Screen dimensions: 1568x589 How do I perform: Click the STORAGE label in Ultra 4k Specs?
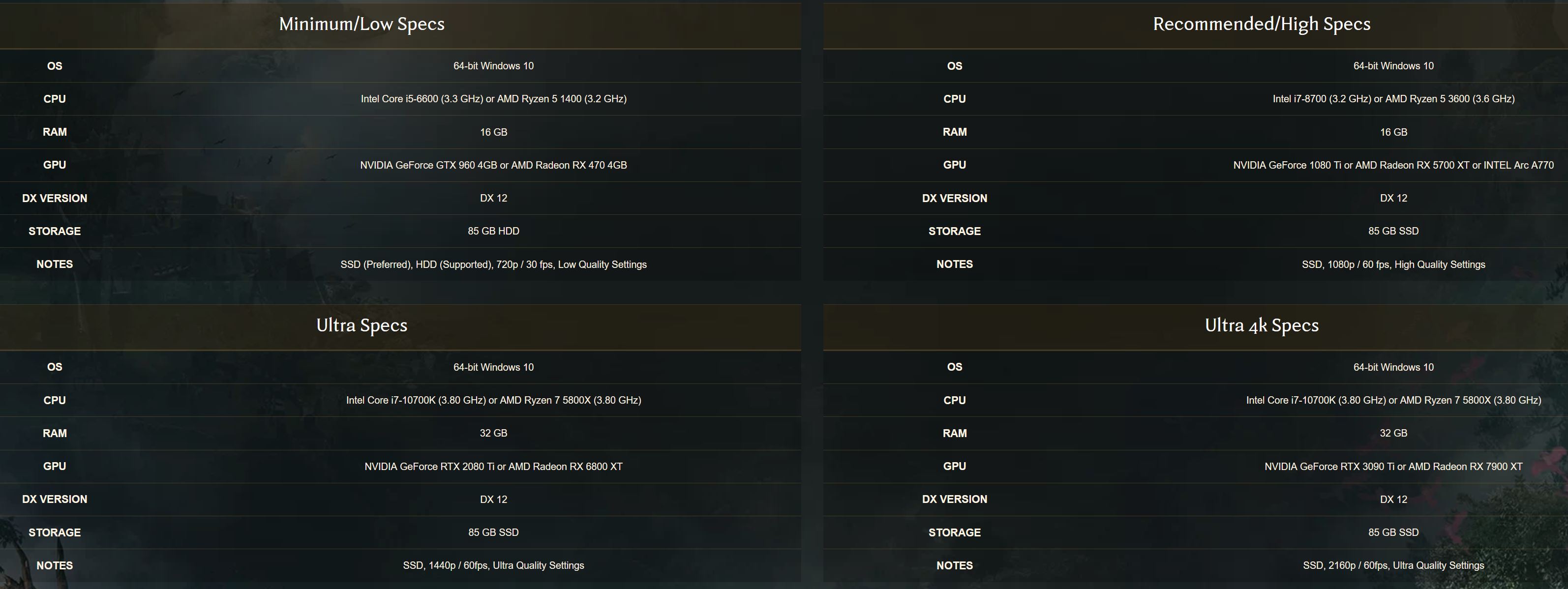tap(955, 533)
